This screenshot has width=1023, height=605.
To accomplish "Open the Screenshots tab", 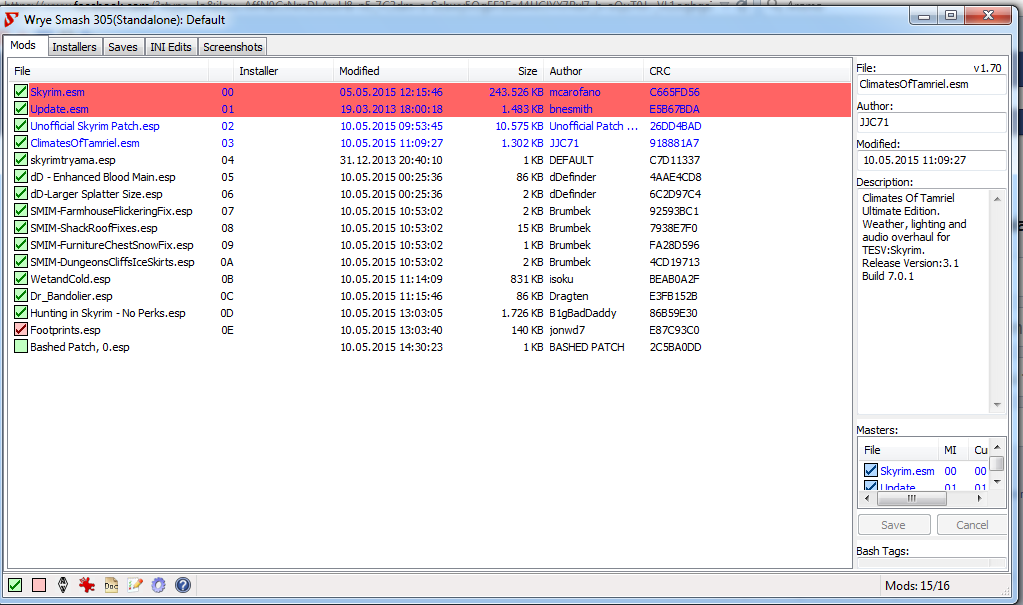I will (x=233, y=47).
